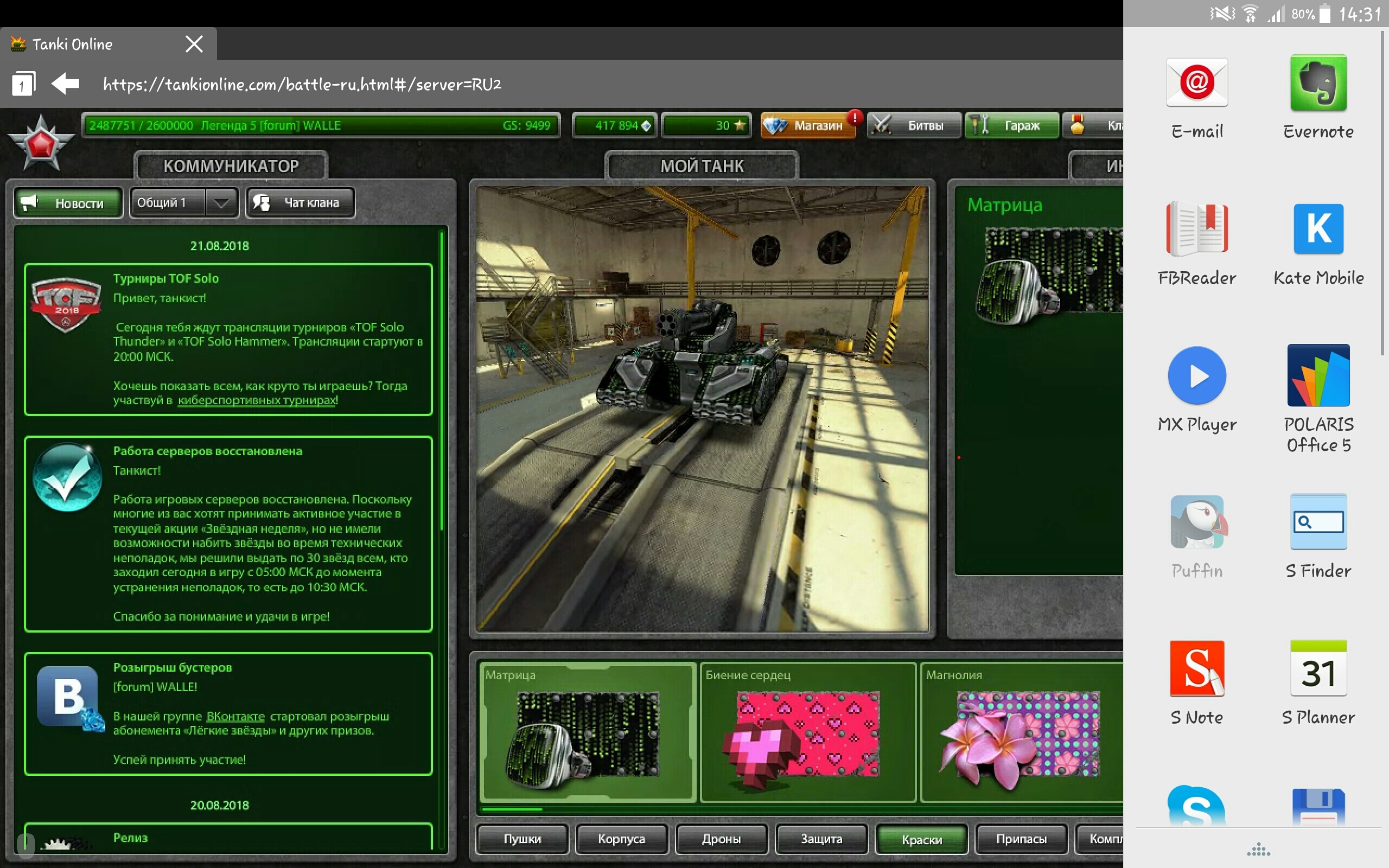Open the Новости news tab
The image size is (1389, 868).
pos(68,203)
